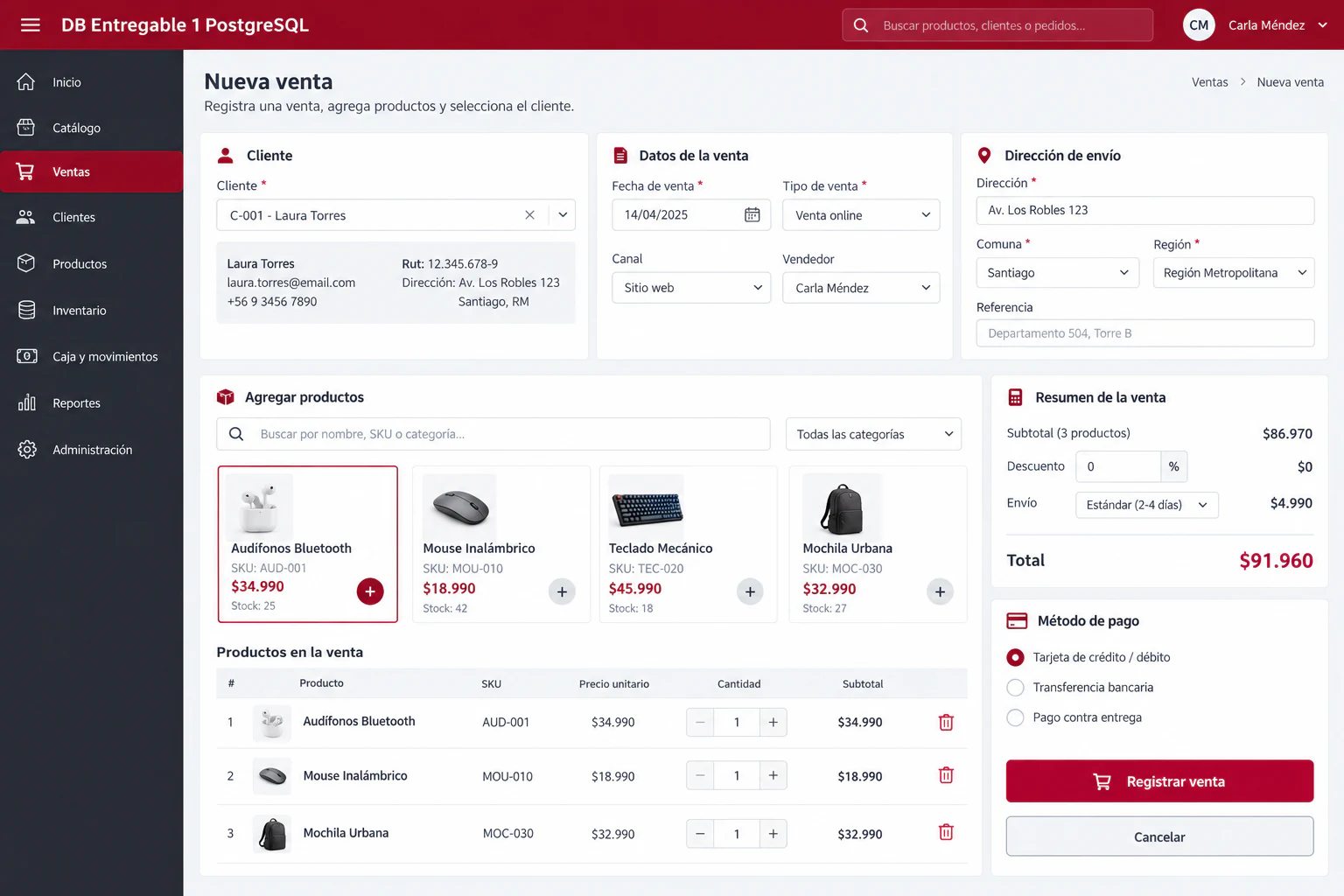Add Mouse Inalámbrico with its plus icon

[x=562, y=592]
